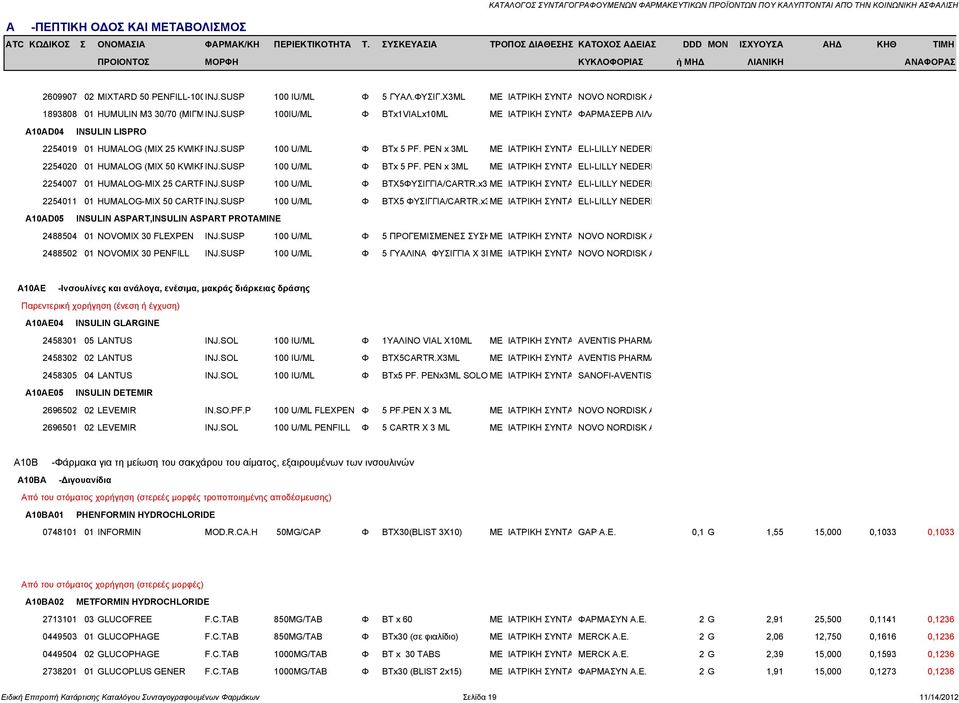This screenshot has height=703, width=959.
Task: Click the "GLUCOPLUS GENER" product name
Action: coord(141,672)
